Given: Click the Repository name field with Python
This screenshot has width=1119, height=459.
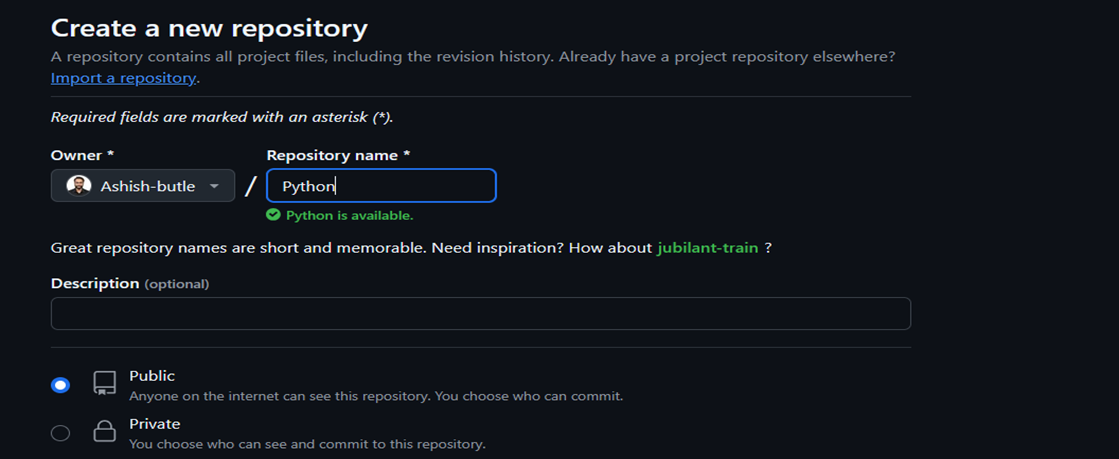Looking at the screenshot, I should (381, 186).
